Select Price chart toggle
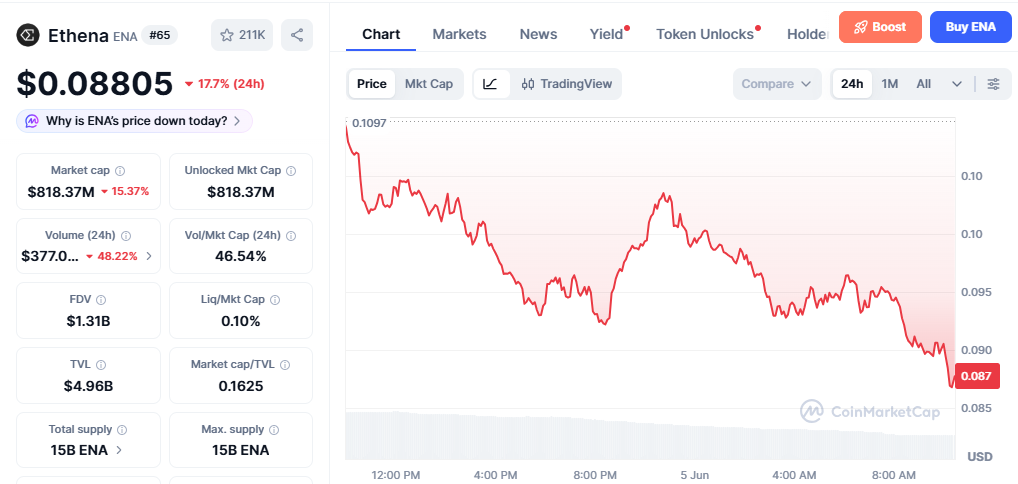 pyautogui.click(x=372, y=84)
